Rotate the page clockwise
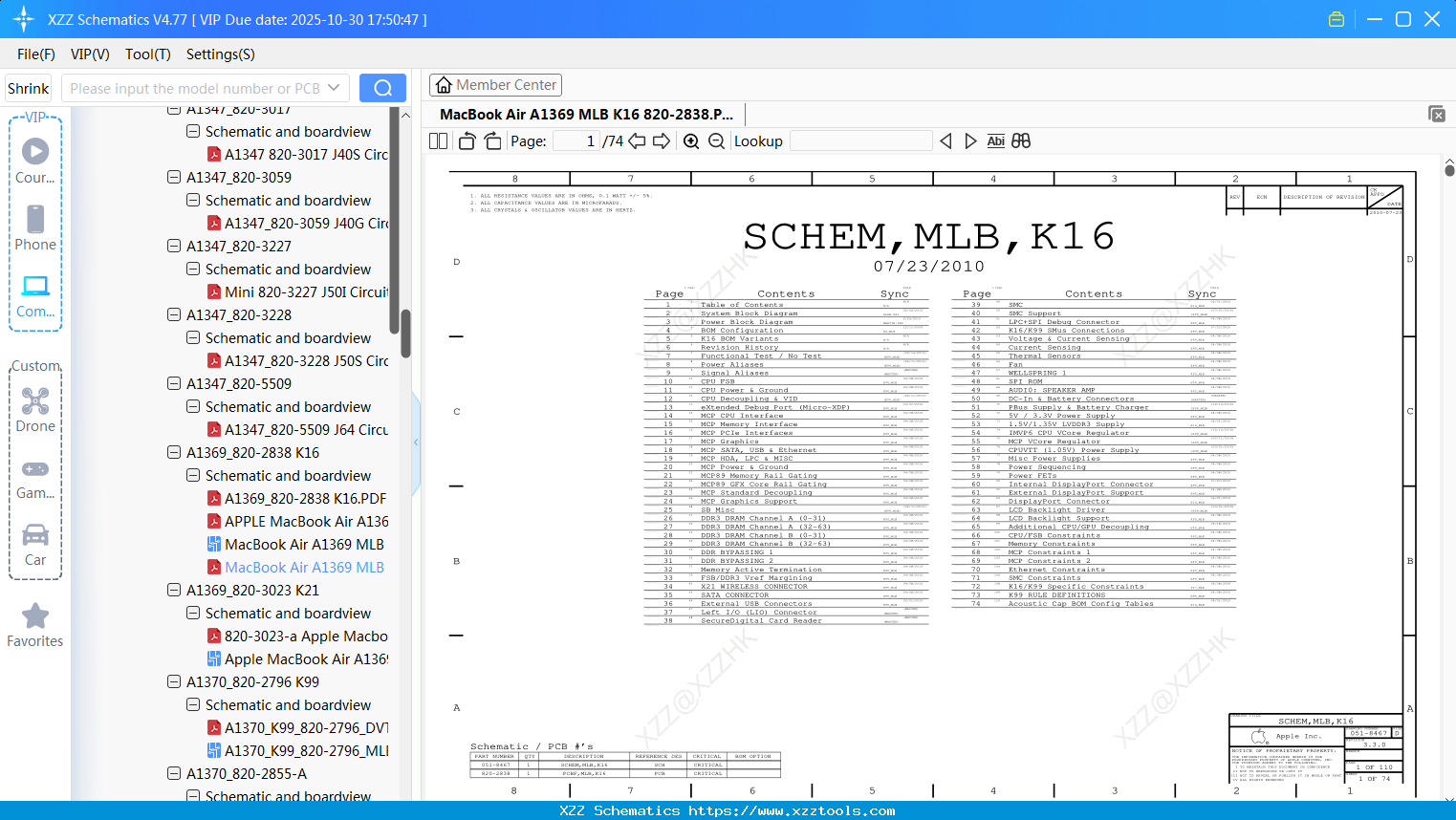This screenshot has width=1456, height=820. click(x=493, y=141)
